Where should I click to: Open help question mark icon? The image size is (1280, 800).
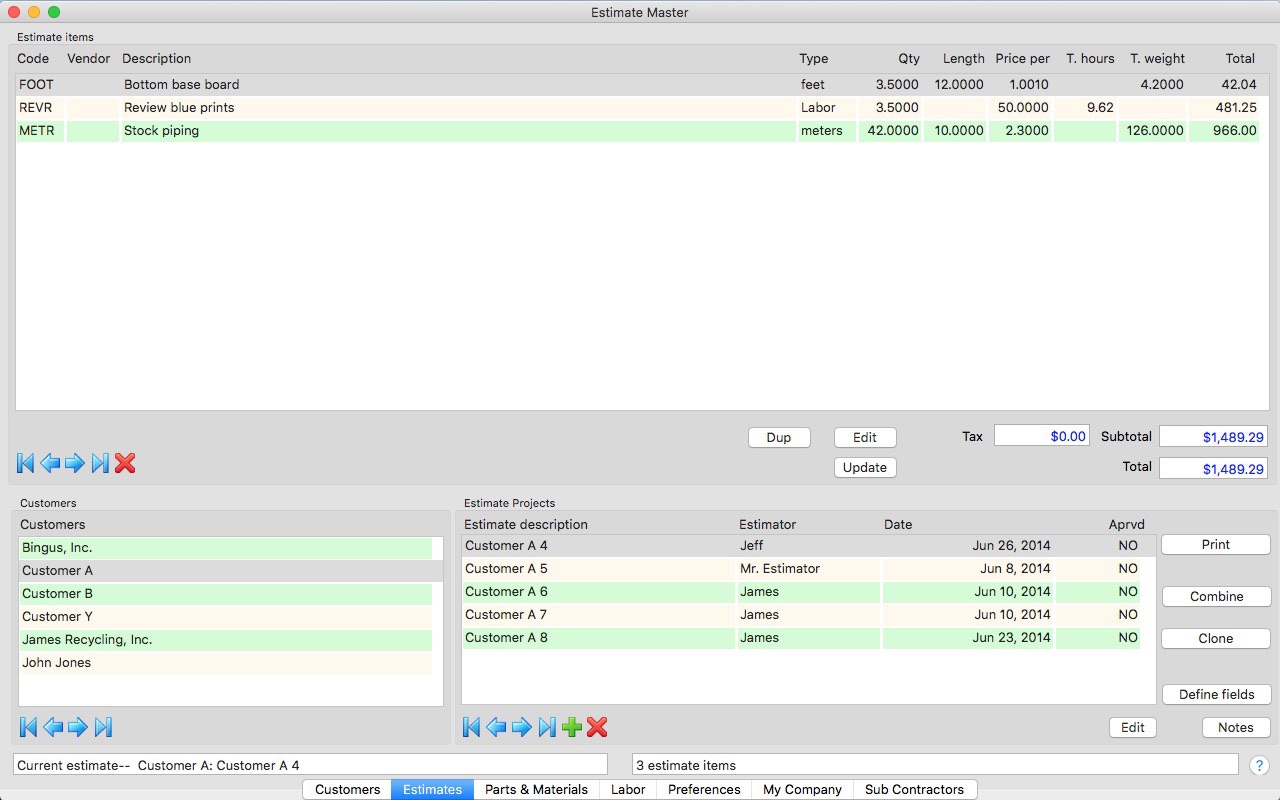tap(1259, 765)
